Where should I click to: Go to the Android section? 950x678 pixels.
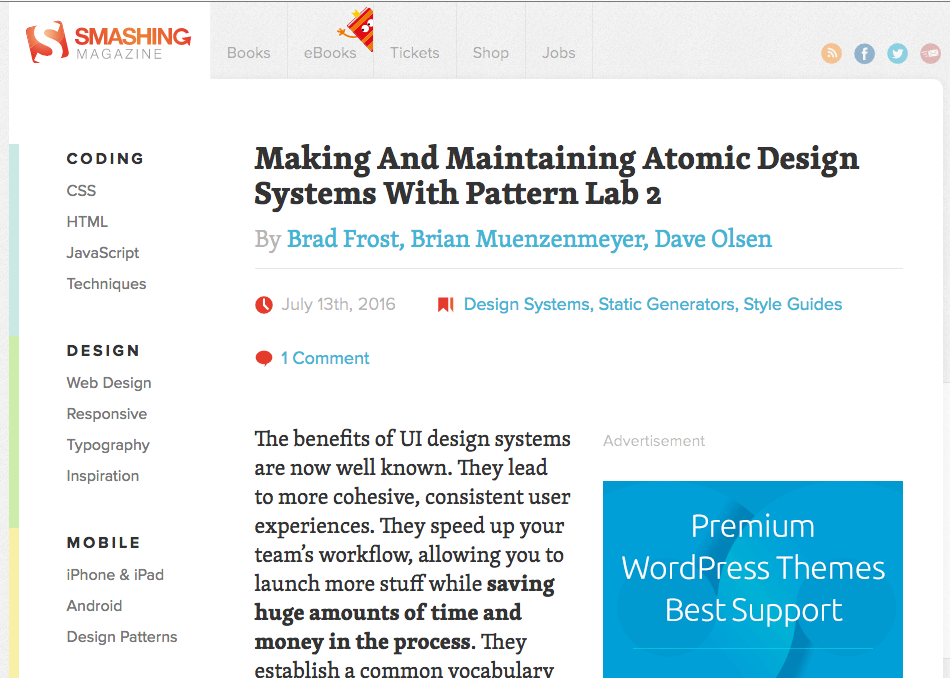94,605
